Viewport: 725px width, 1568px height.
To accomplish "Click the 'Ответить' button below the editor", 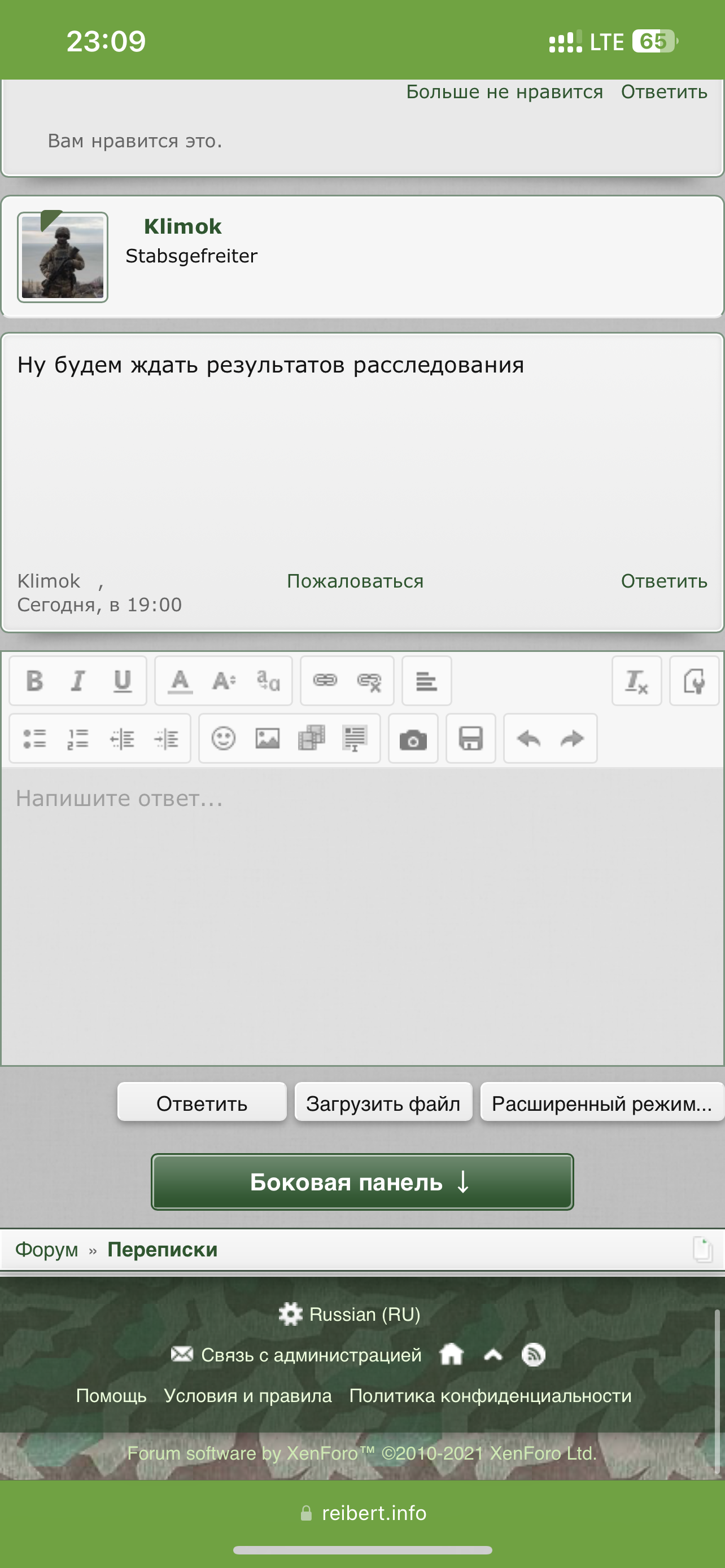I will (x=202, y=1102).
